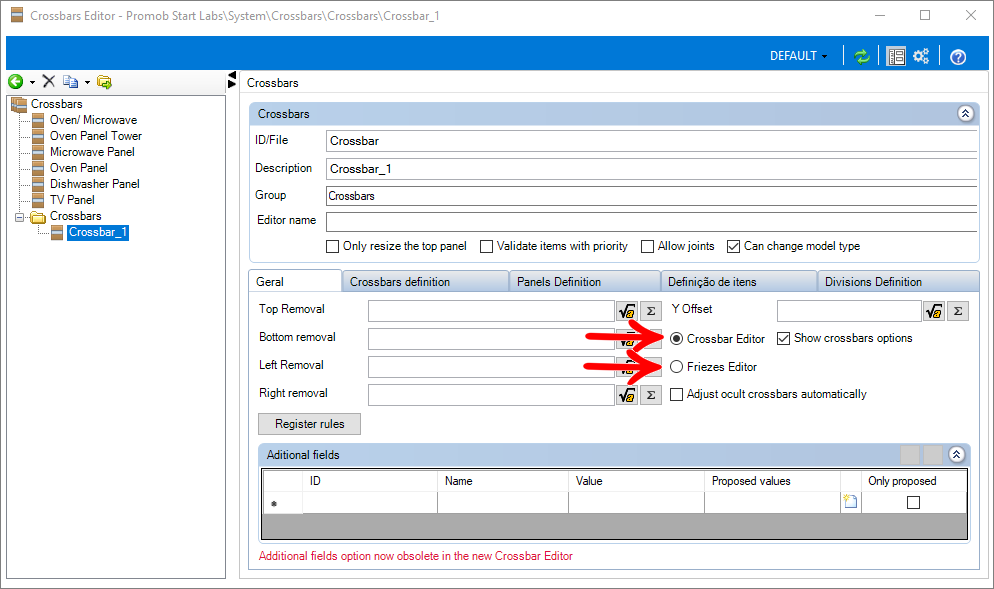The height and width of the screenshot is (589, 994).
Task: Click the Y Offset input field
Action: (x=849, y=311)
